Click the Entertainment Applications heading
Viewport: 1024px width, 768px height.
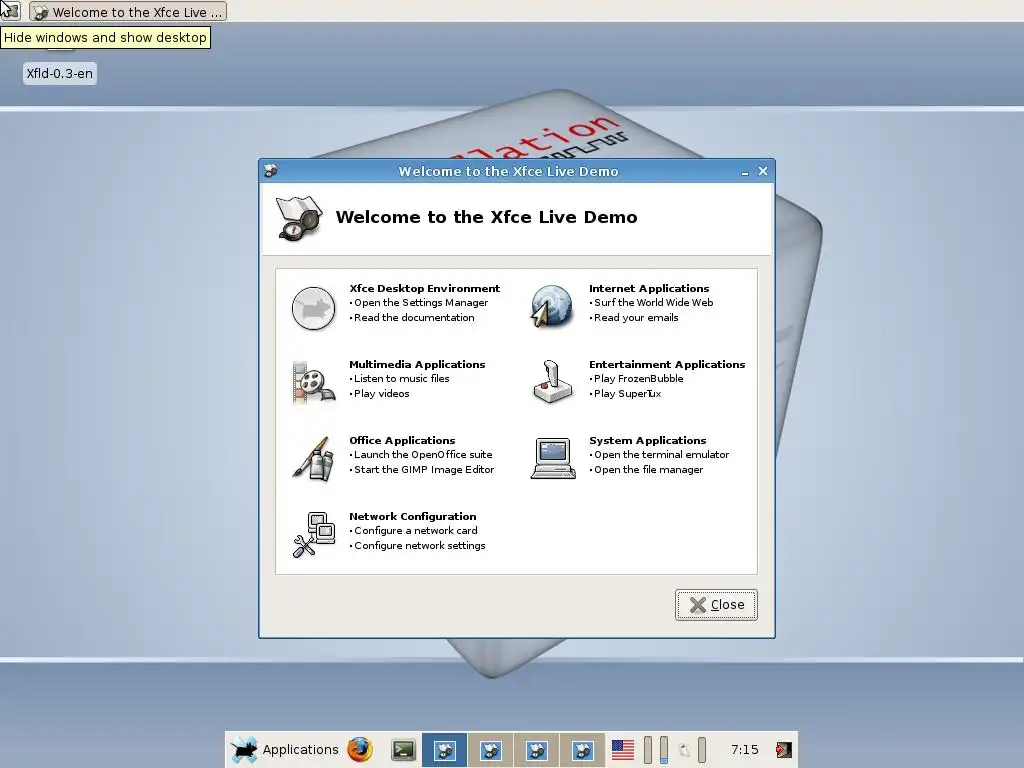coord(667,364)
